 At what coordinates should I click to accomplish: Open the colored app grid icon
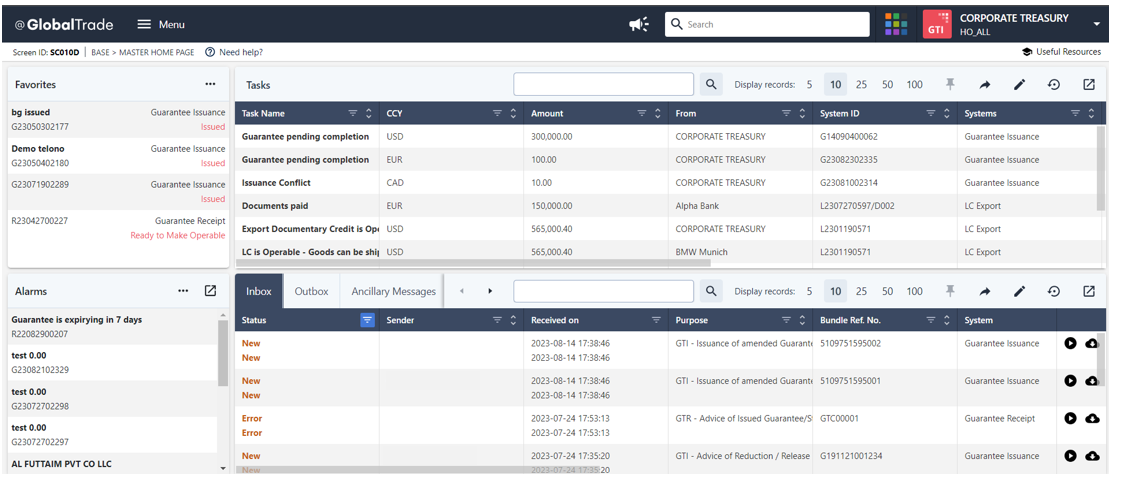896,24
